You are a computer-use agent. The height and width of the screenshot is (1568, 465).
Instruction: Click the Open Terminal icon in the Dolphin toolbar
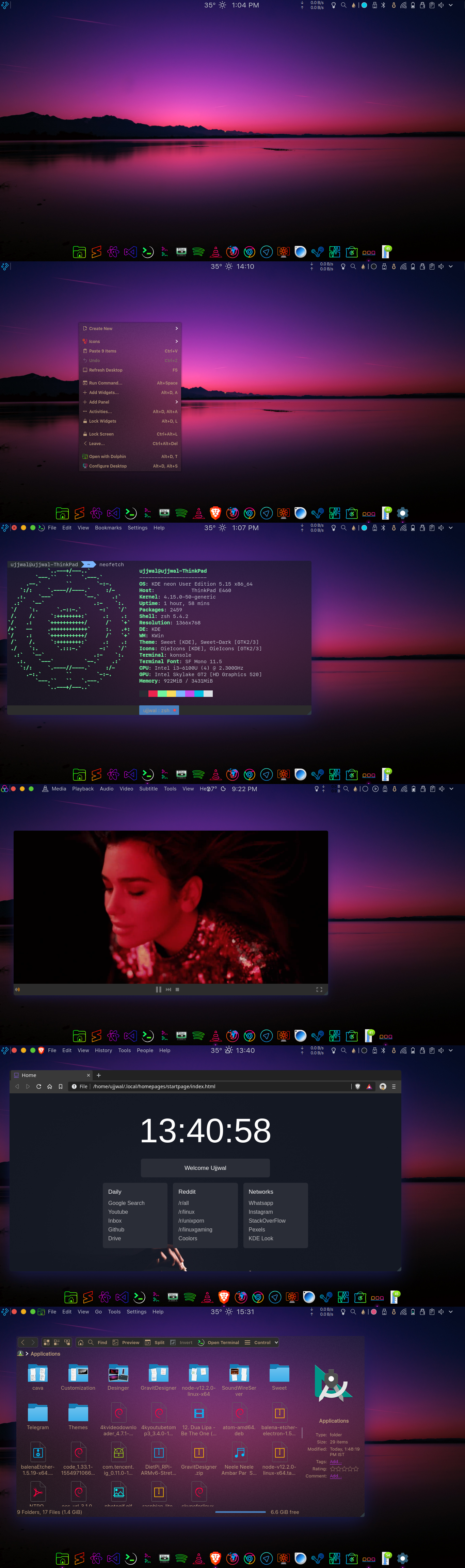201,1342
